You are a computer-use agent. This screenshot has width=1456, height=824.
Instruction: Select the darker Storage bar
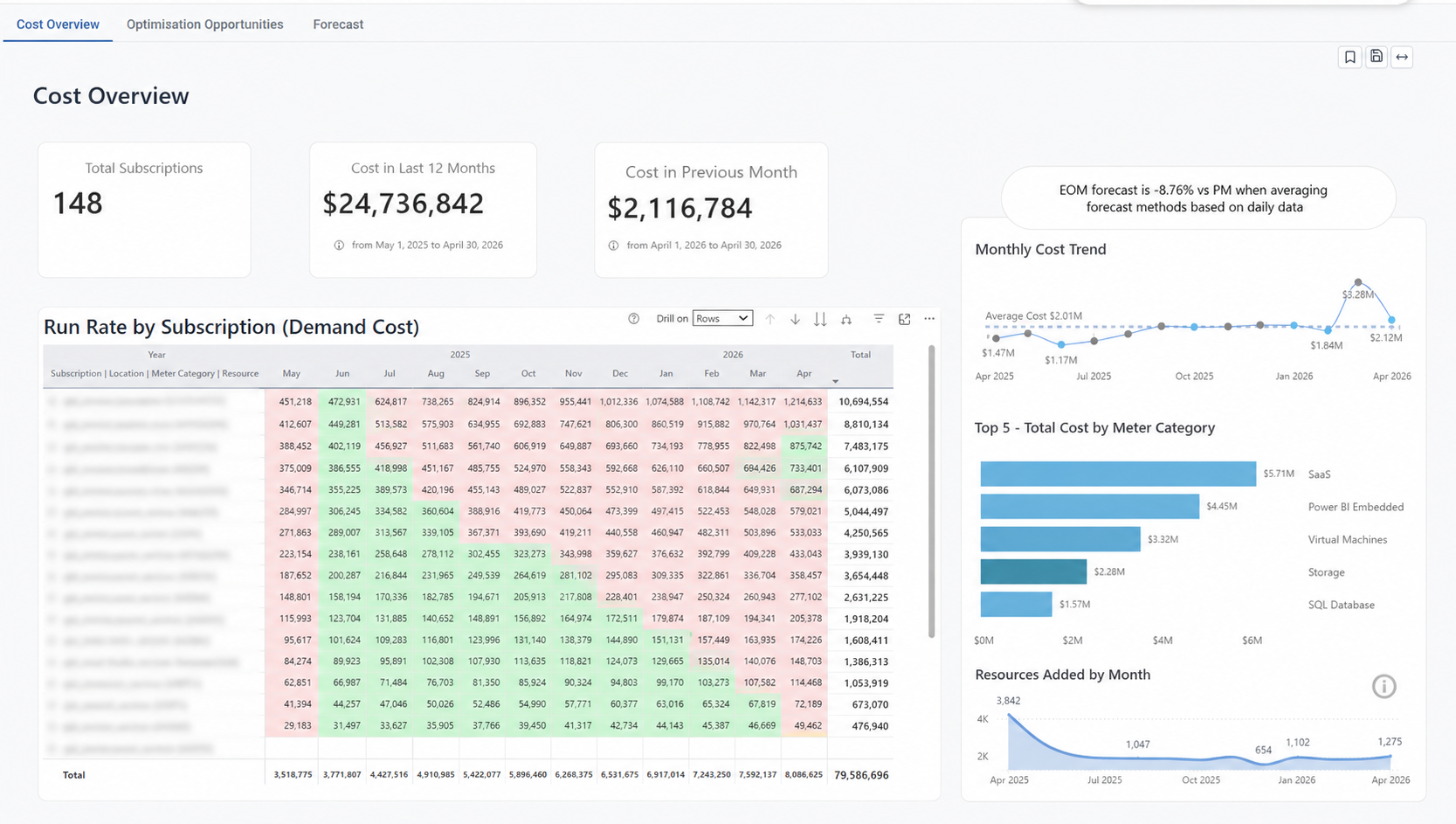click(1033, 571)
